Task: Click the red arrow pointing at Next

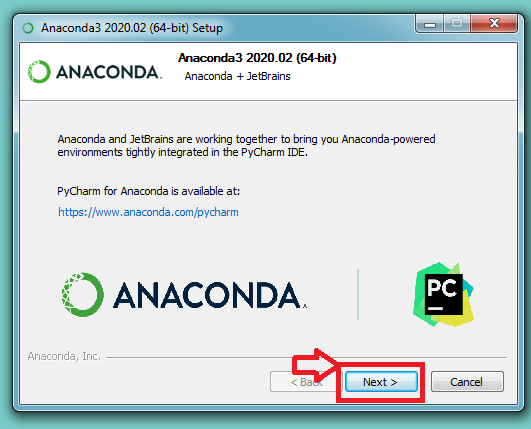Action: [316, 365]
